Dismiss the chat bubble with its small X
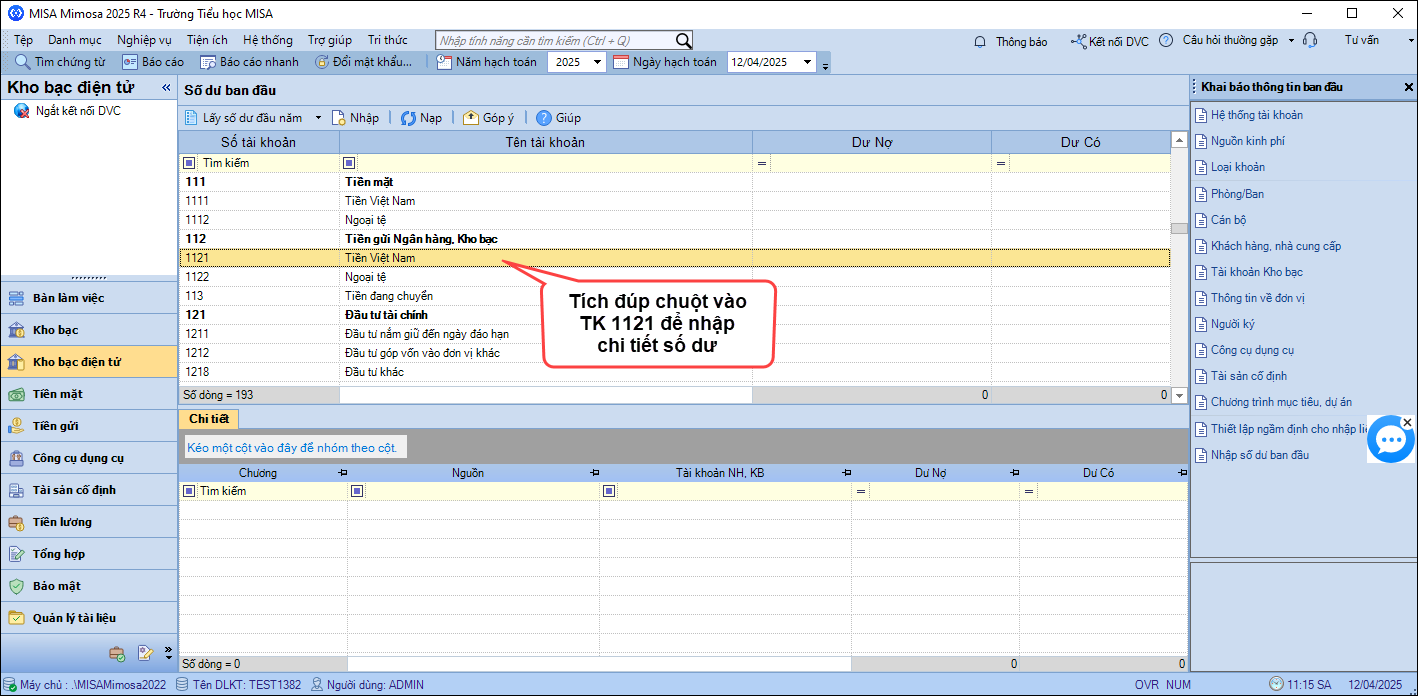 coord(1407,423)
